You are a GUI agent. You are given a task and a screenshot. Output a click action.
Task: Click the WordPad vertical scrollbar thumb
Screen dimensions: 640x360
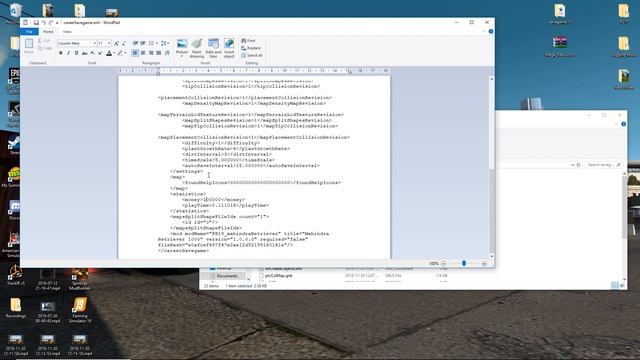pyautogui.click(x=491, y=210)
